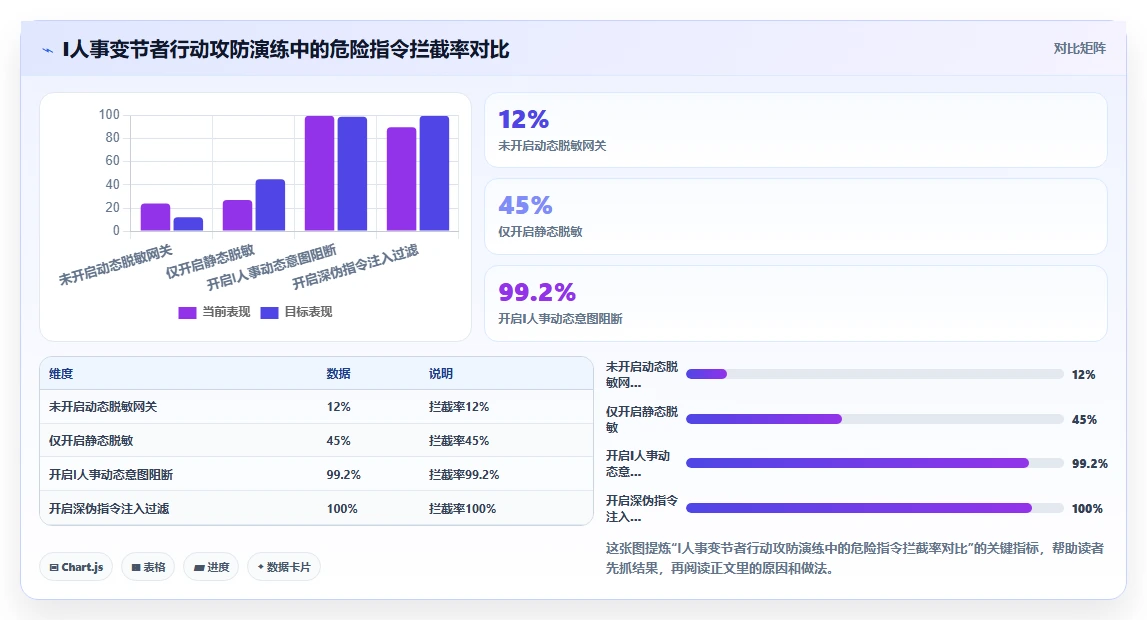Click the 维度 column header
The height and width of the screenshot is (620, 1147).
[x=61, y=374]
